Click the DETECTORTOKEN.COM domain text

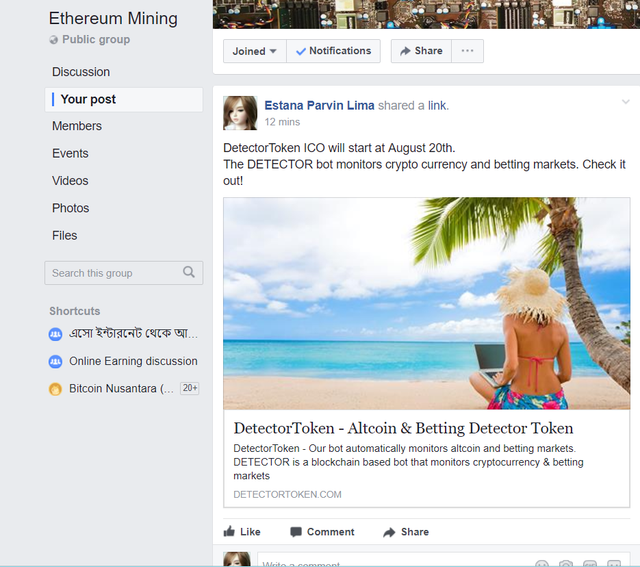point(287,495)
